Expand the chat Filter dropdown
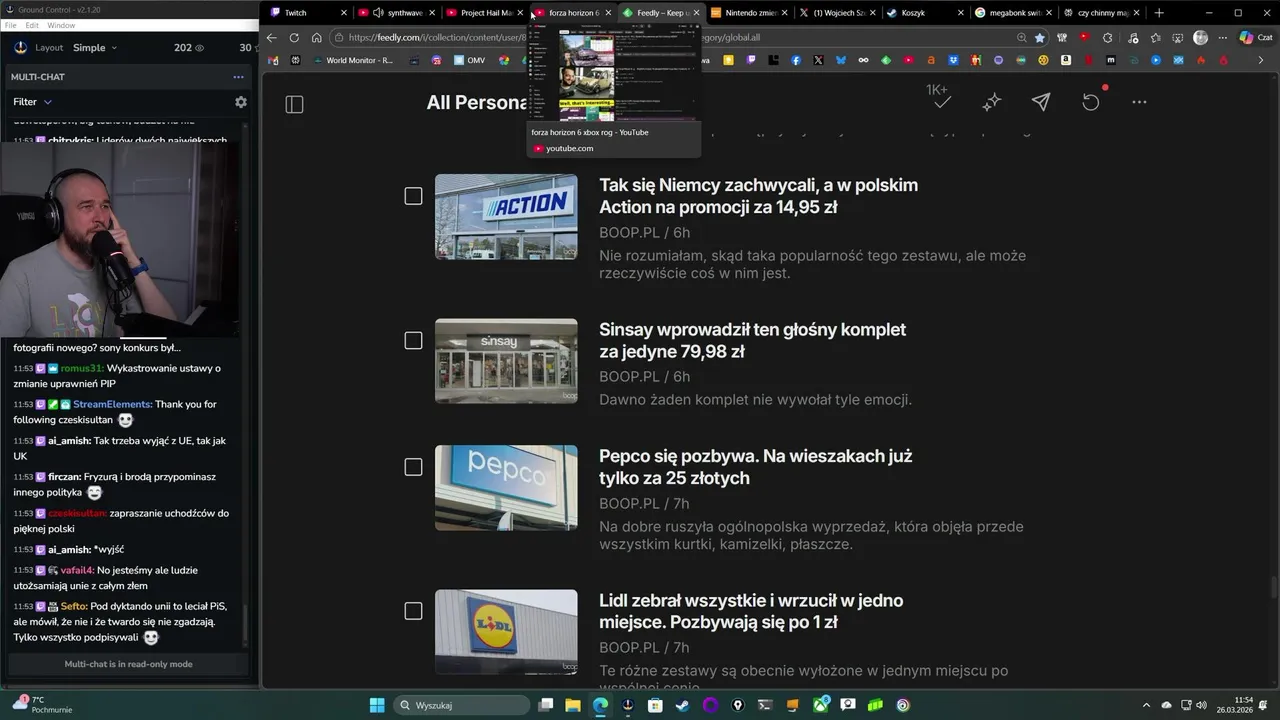The height and width of the screenshot is (720, 1280). pyautogui.click(x=32, y=102)
